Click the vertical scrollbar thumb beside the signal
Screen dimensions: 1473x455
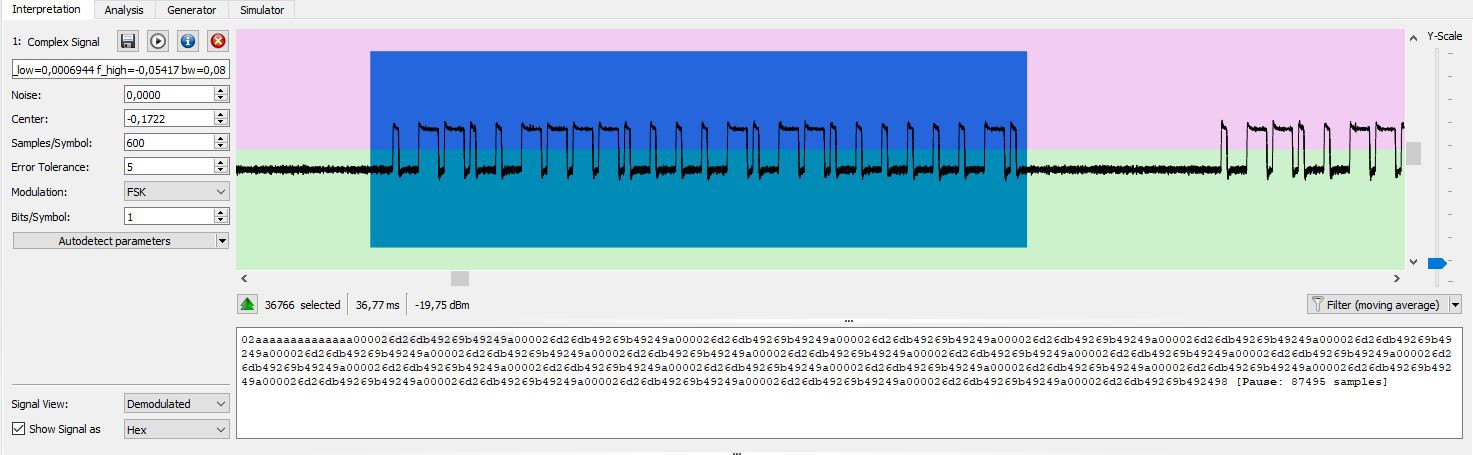point(1413,153)
